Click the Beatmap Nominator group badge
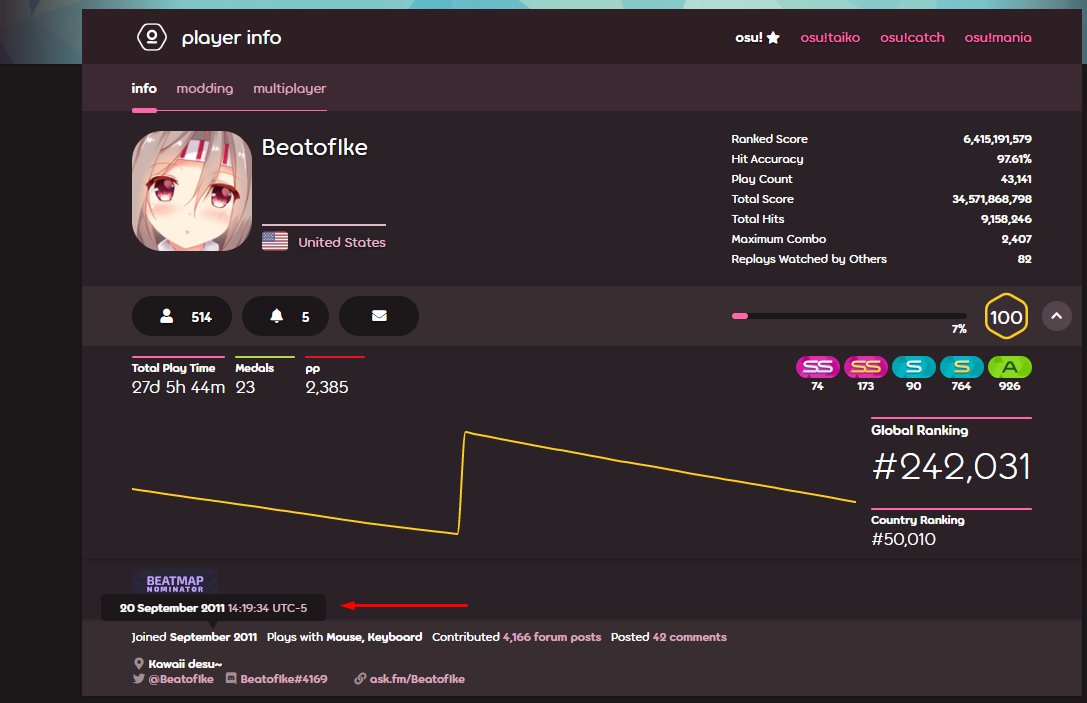1087x703 pixels. [x=175, y=582]
